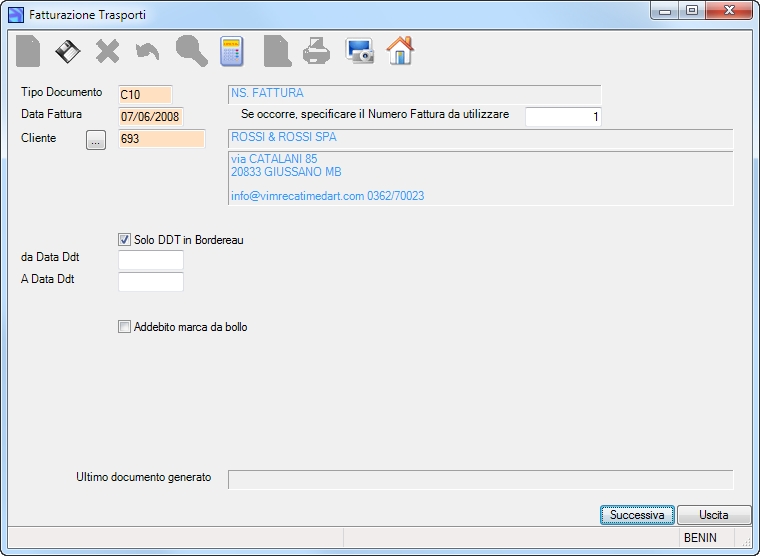Click the Successiva button
This screenshot has height=556, width=760.
click(x=637, y=515)
